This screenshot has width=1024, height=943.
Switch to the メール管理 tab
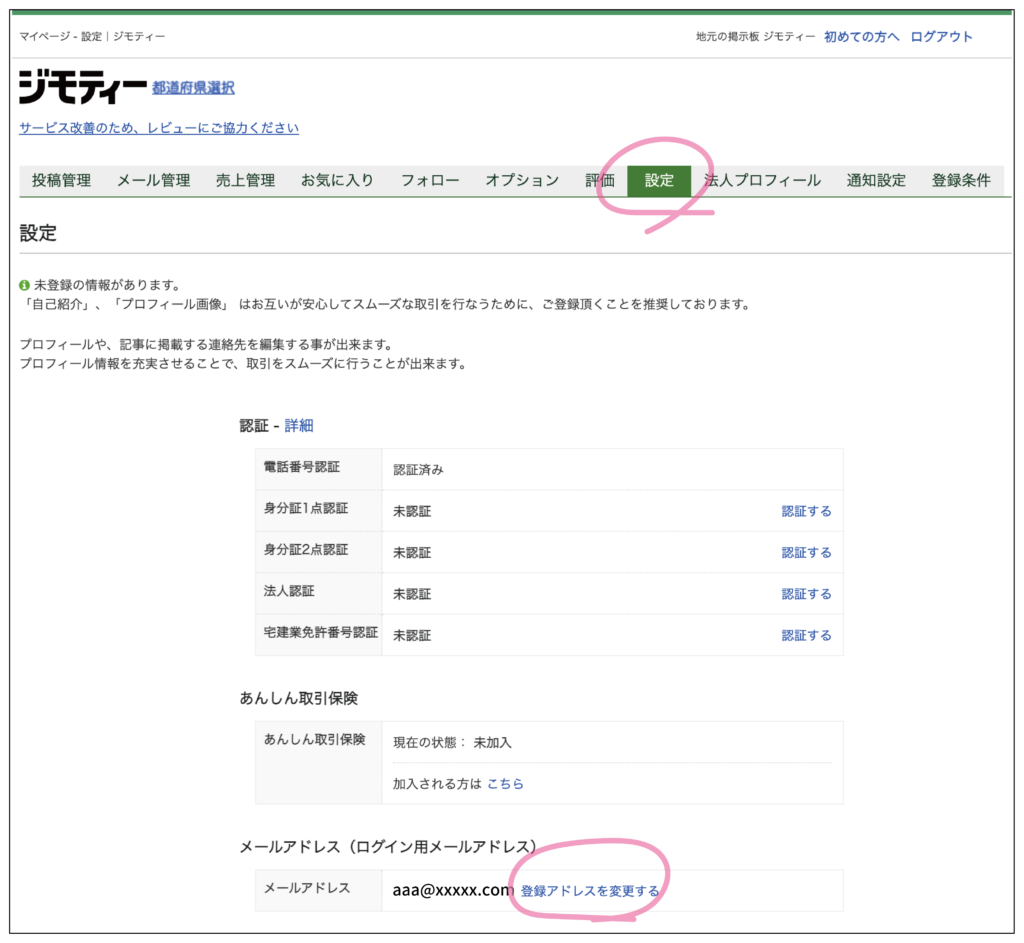click(153, 180)
